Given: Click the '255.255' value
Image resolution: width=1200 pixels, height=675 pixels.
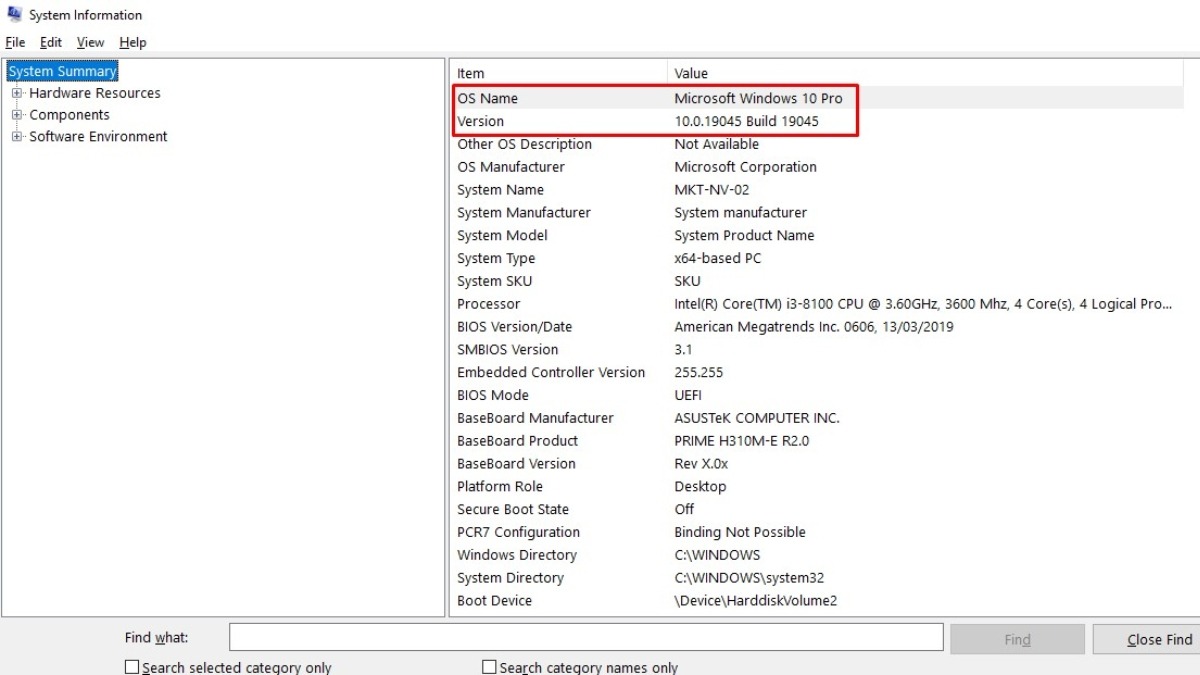Looking at the screenshot, I should coord(698,373).
